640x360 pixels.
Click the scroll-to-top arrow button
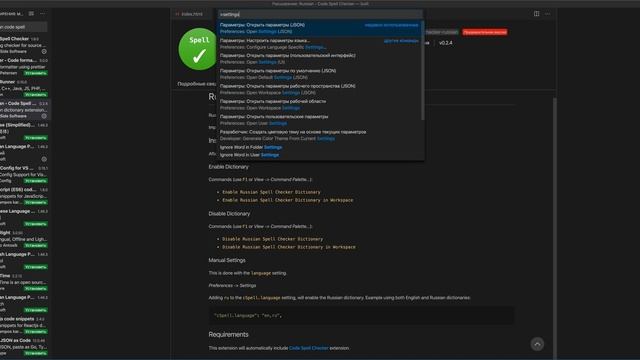[x=537, y=344]
